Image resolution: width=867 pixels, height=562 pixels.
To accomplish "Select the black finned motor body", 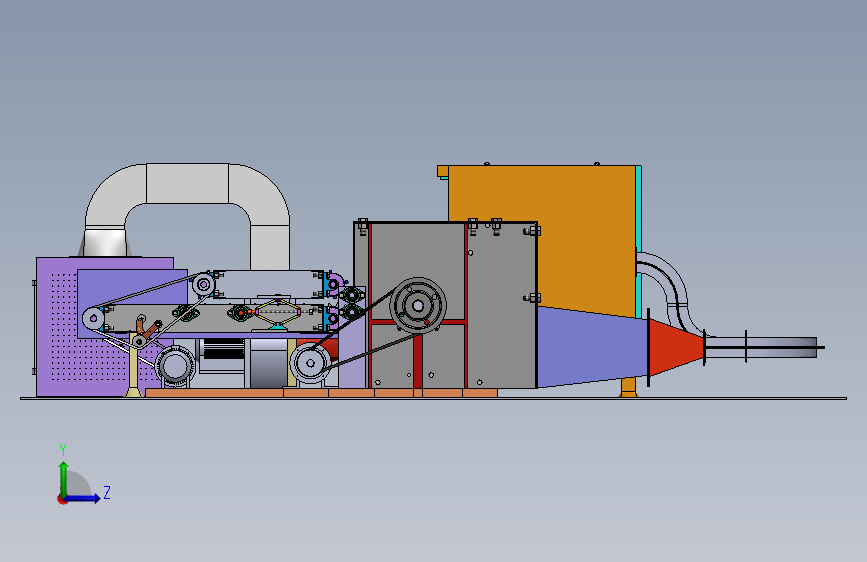I will point(222,350).
